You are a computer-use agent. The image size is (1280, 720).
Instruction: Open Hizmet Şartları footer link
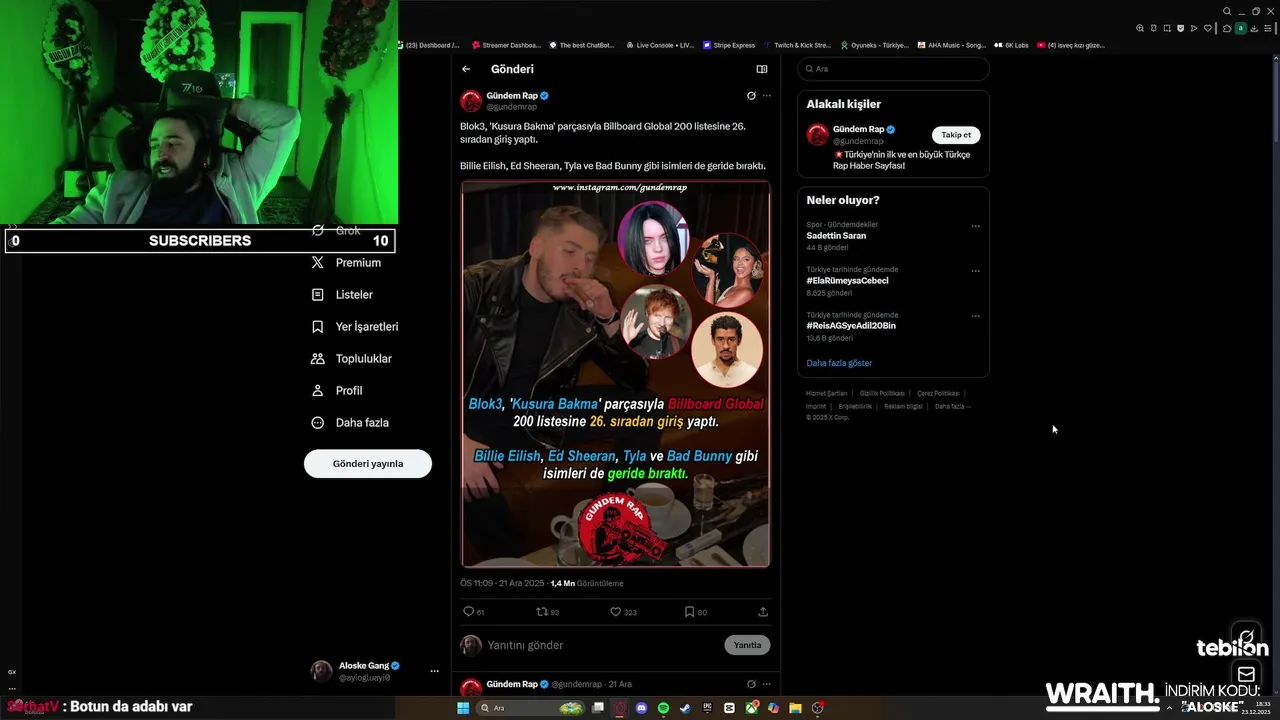826,394
